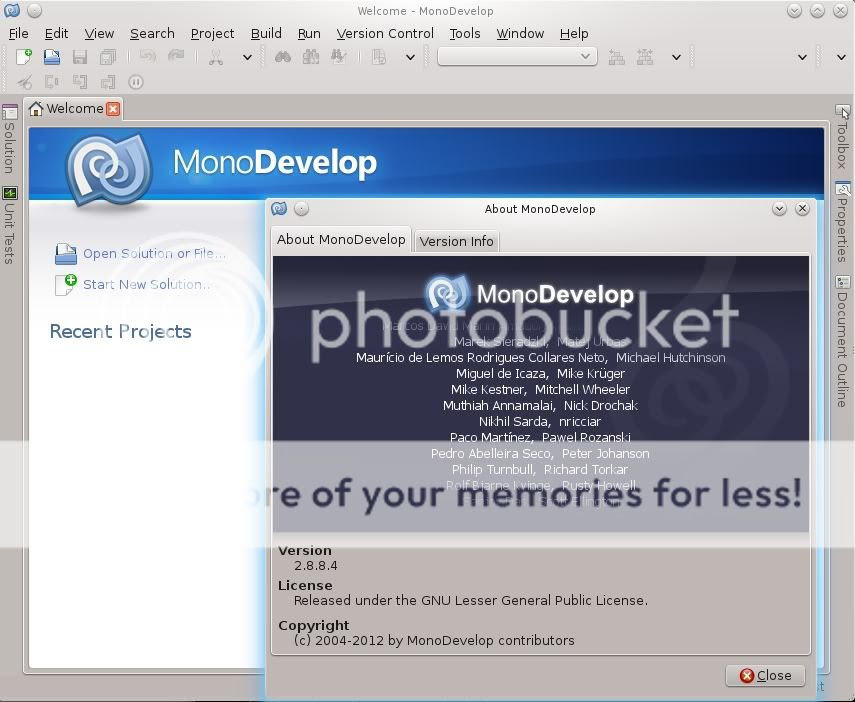Screen dimensions: 855x702
Task: Expand overflow arrow after the build icons
Action: click(x=676, y=57)
